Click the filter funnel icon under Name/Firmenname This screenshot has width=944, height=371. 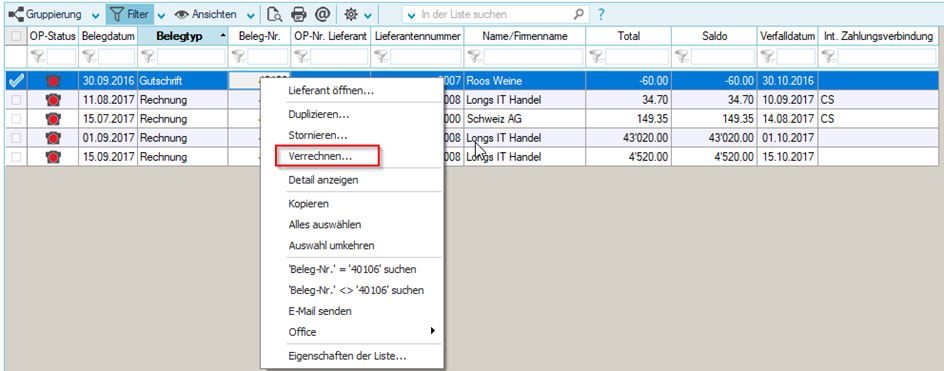pos(476,57)
